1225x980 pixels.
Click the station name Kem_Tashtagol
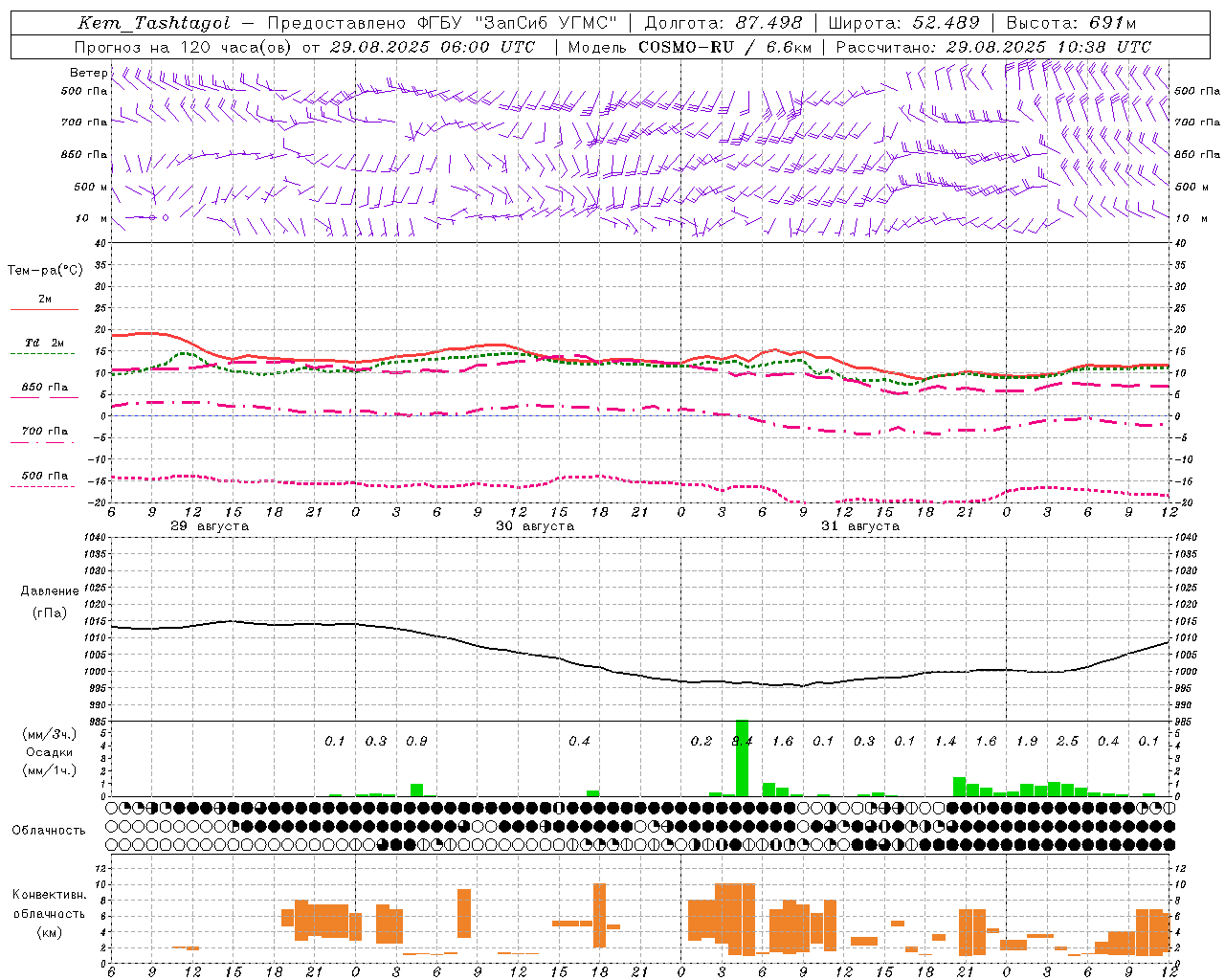click(154, 23)
